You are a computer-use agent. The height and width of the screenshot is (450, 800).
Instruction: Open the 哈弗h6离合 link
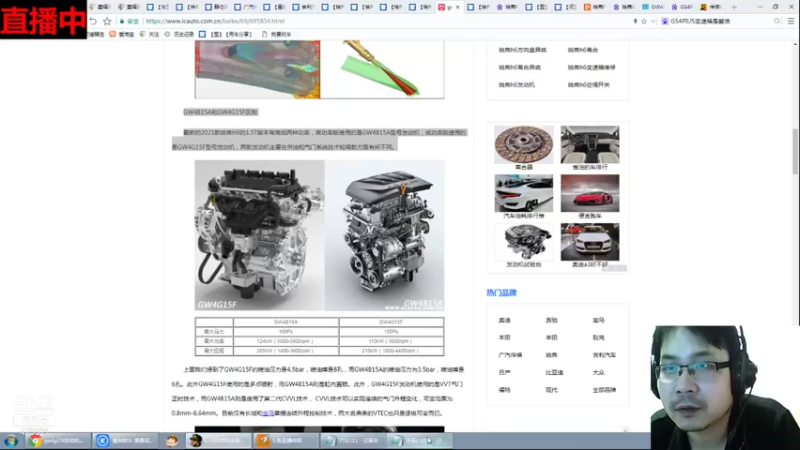tap(583, 50)
